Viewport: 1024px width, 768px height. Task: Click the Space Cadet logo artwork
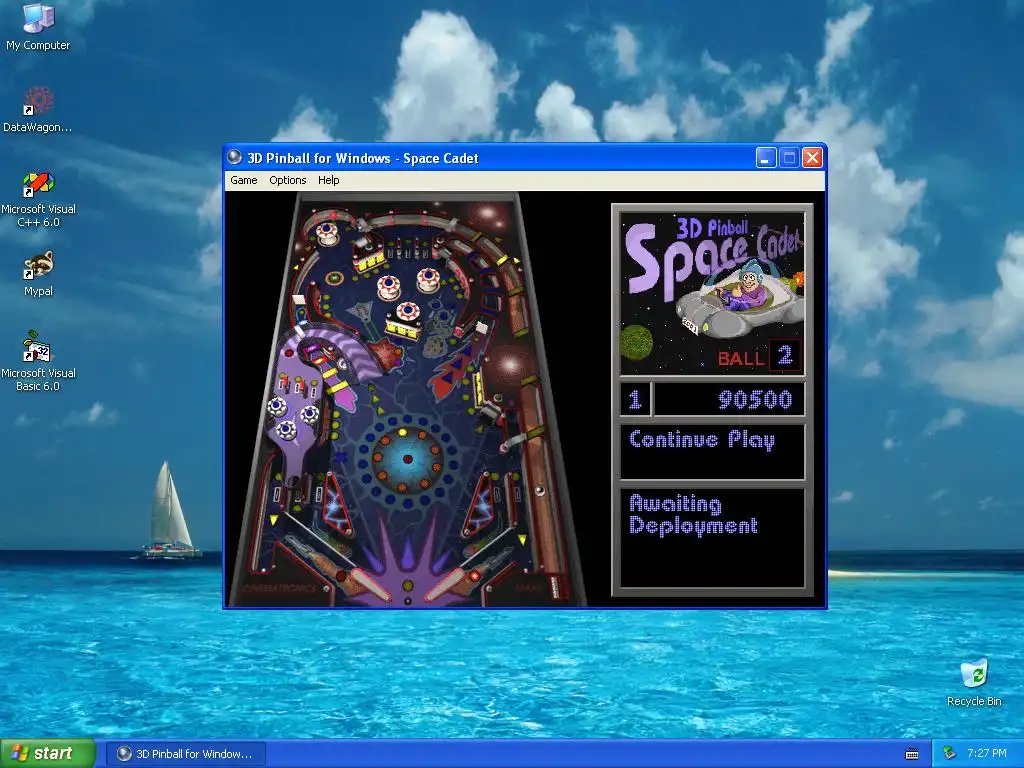point(712,293)
